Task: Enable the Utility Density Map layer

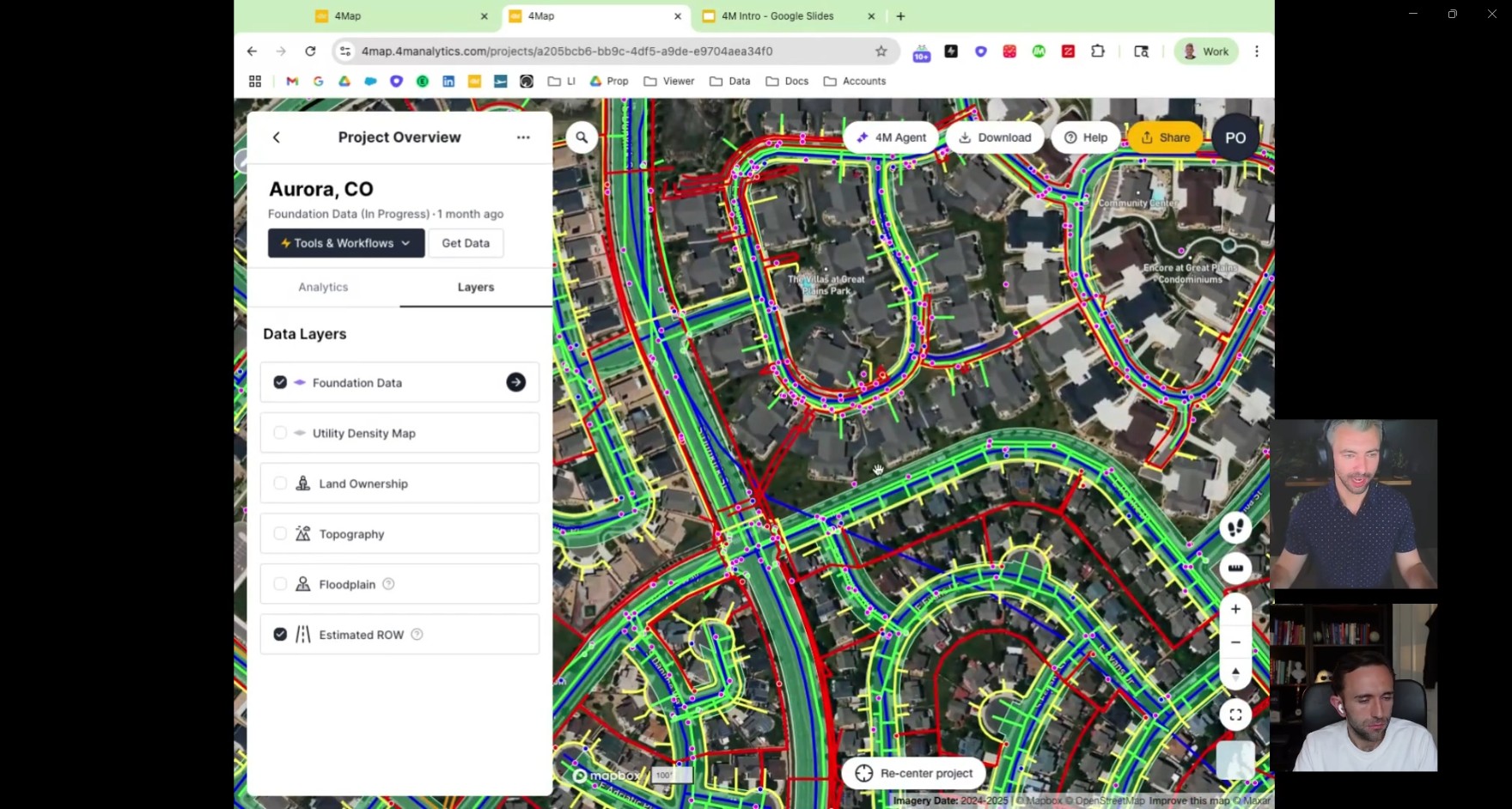Action: pos(280,433)
